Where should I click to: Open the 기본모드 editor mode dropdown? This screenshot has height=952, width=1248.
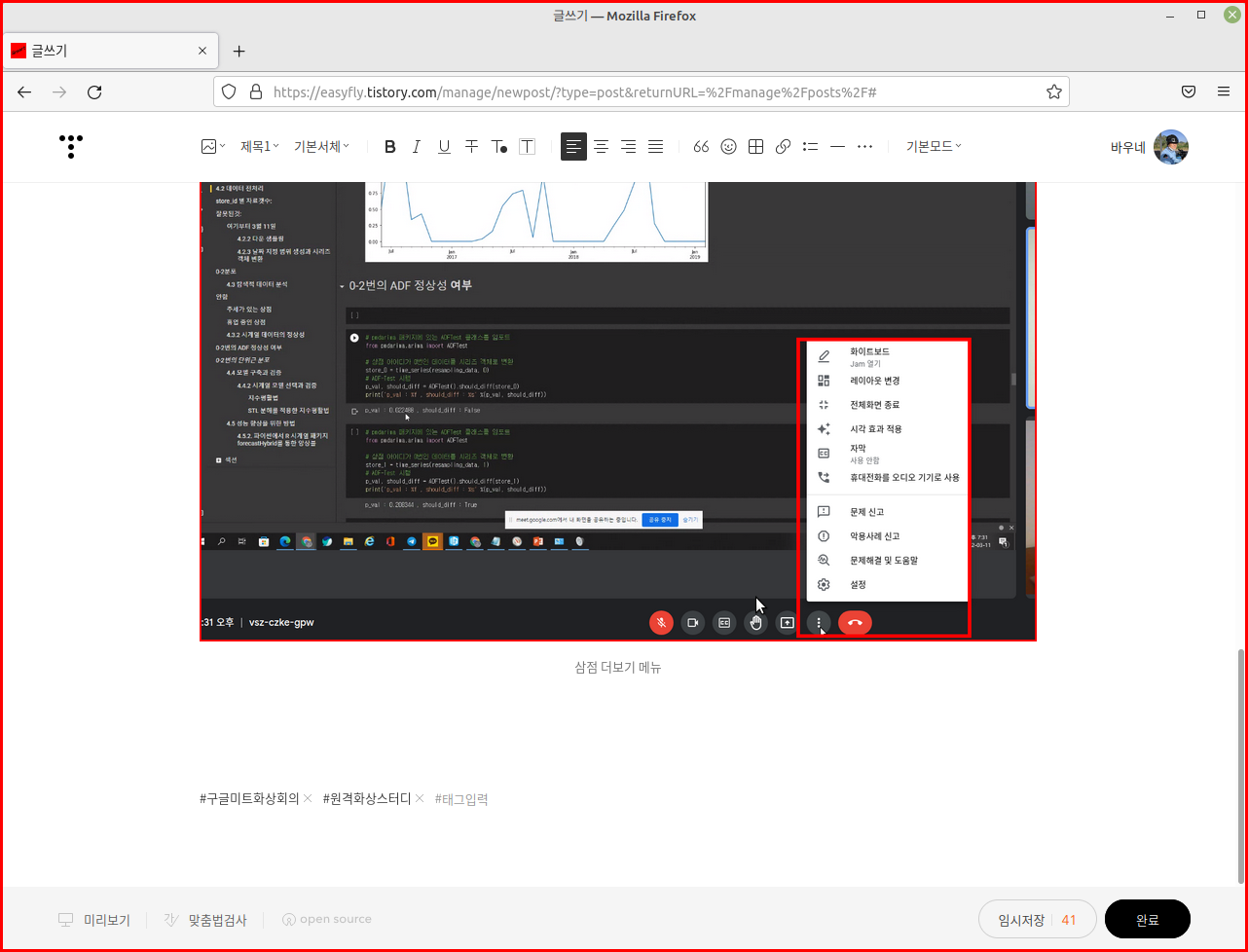click(934, 147)
